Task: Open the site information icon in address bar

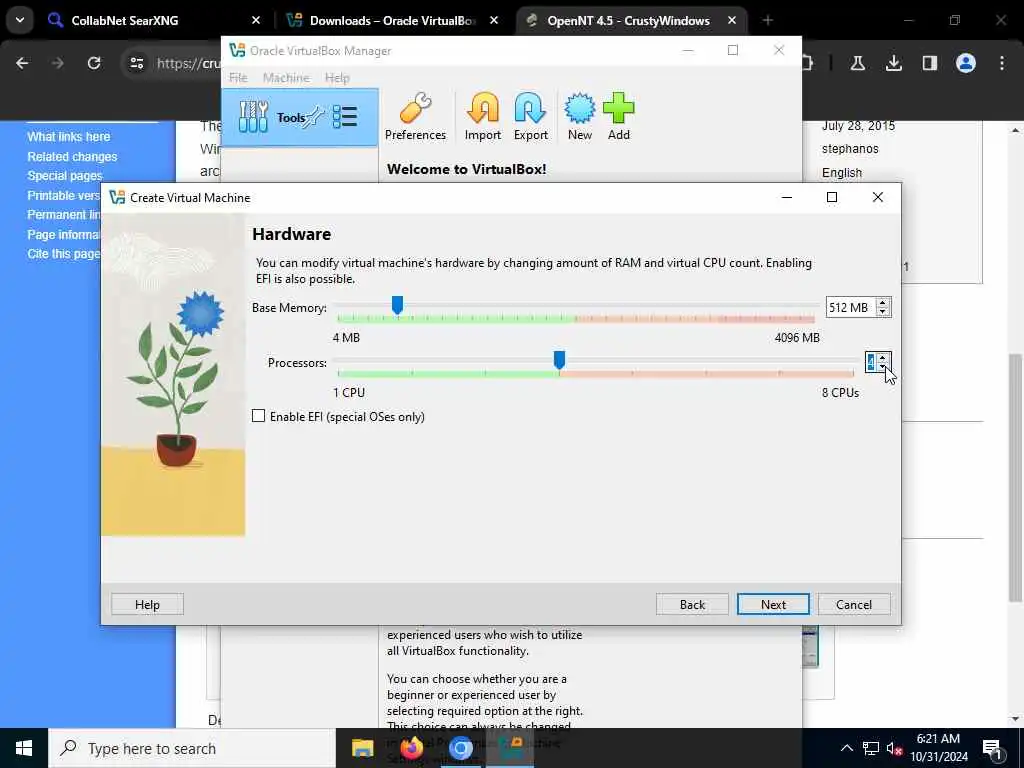Action: (x=136, y=63)
